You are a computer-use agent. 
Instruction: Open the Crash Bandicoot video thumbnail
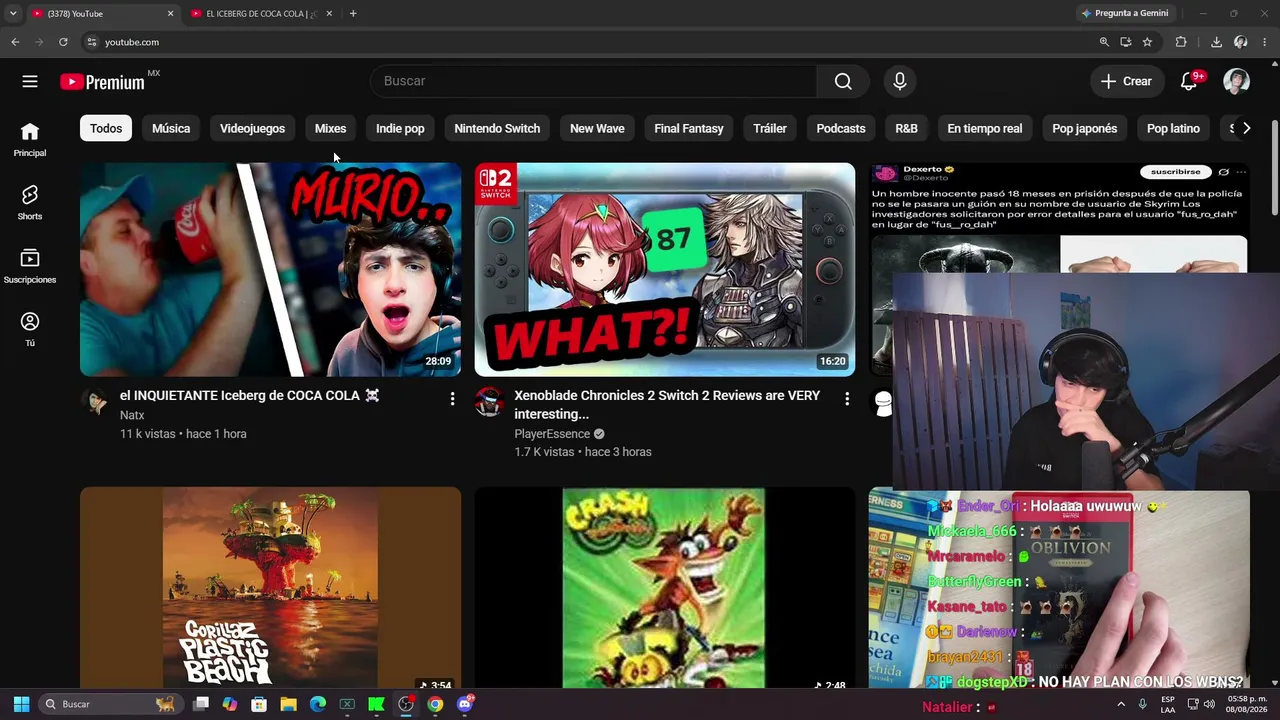pyautogui.click(x=665, y=588)
